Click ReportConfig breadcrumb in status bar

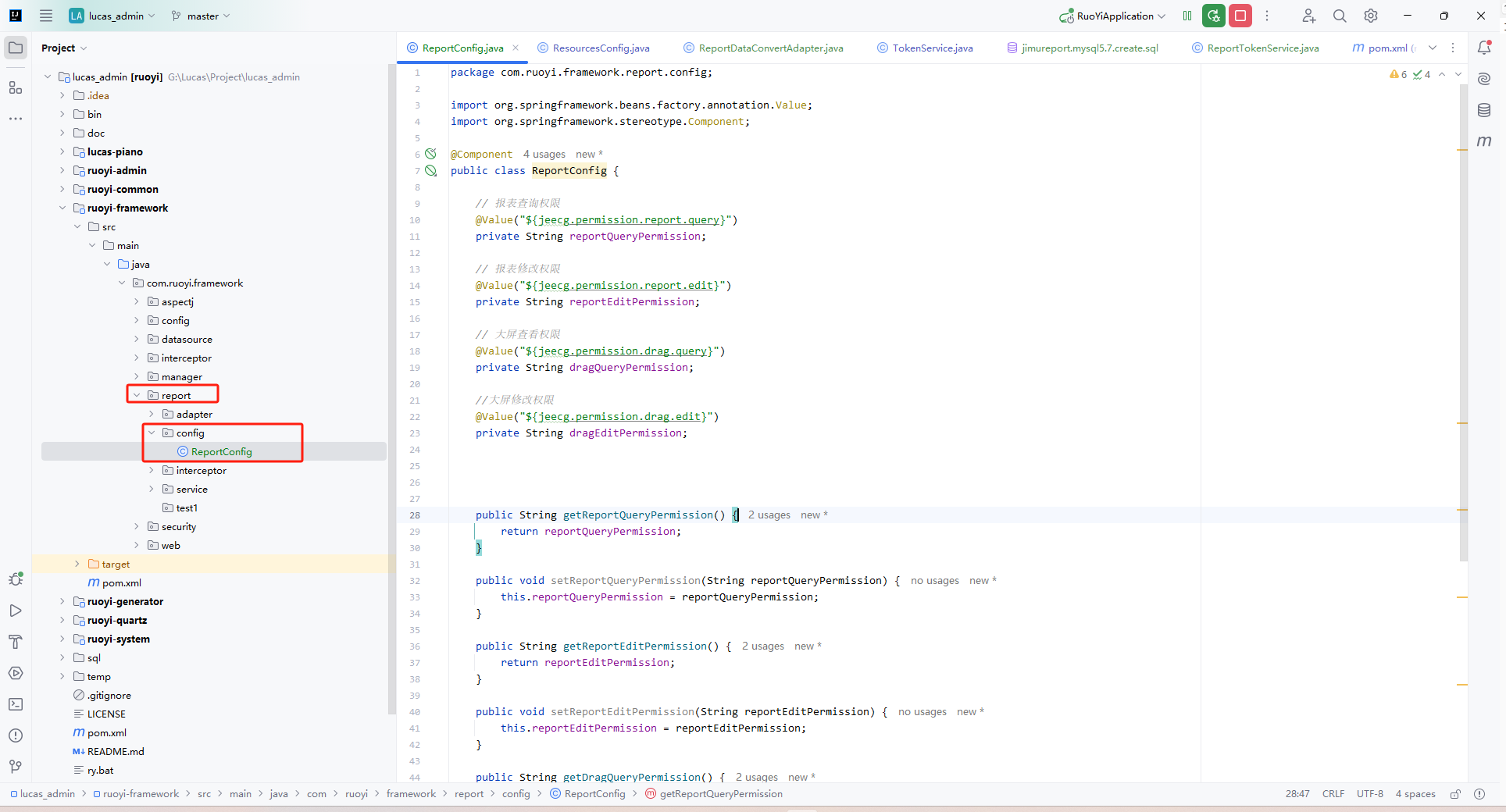[588, 794]
